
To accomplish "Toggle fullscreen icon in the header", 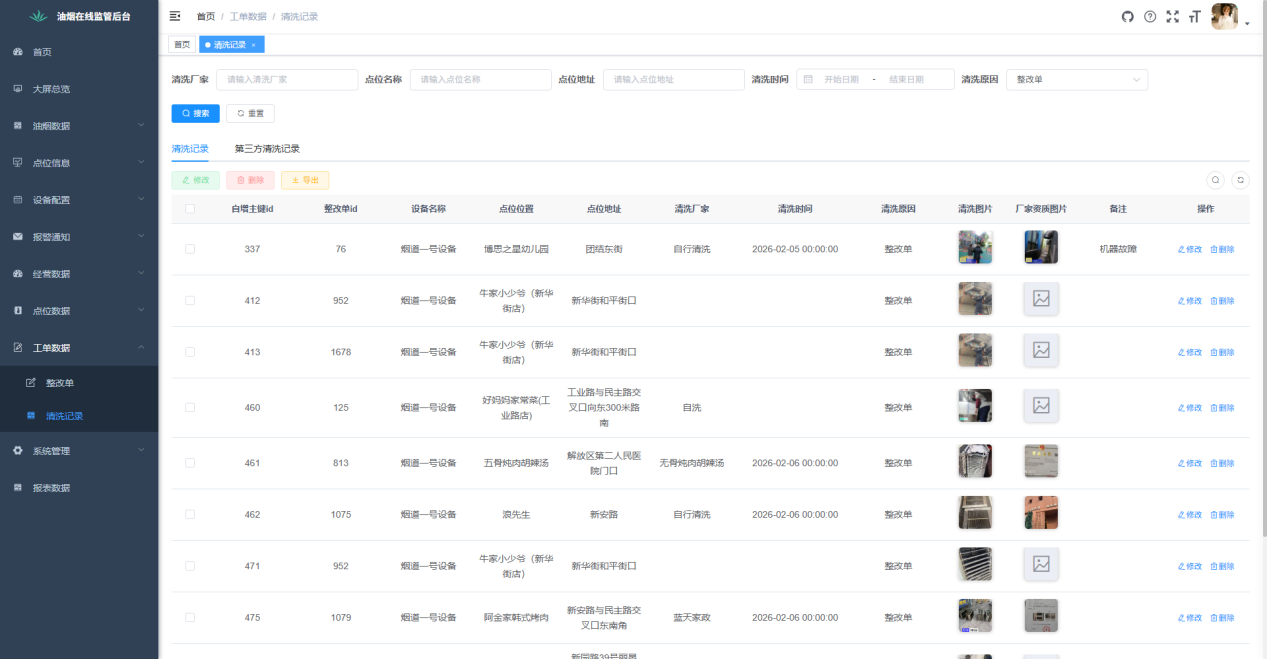I will 1173,16.
